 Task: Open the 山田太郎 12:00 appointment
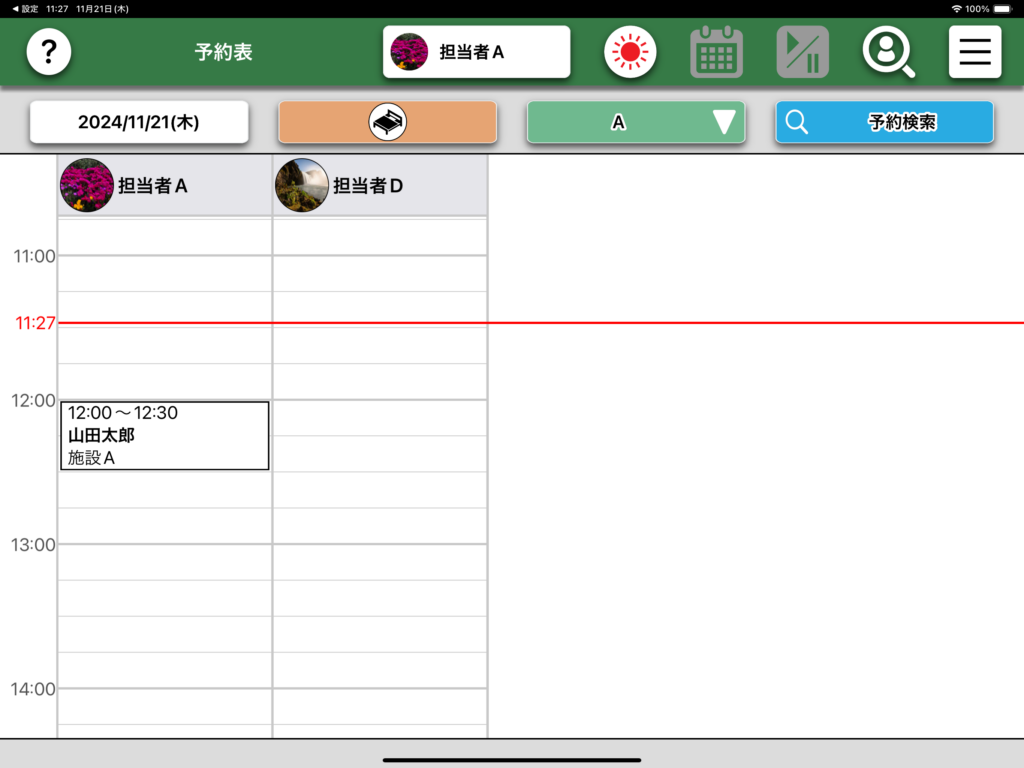tap(164, 435)
